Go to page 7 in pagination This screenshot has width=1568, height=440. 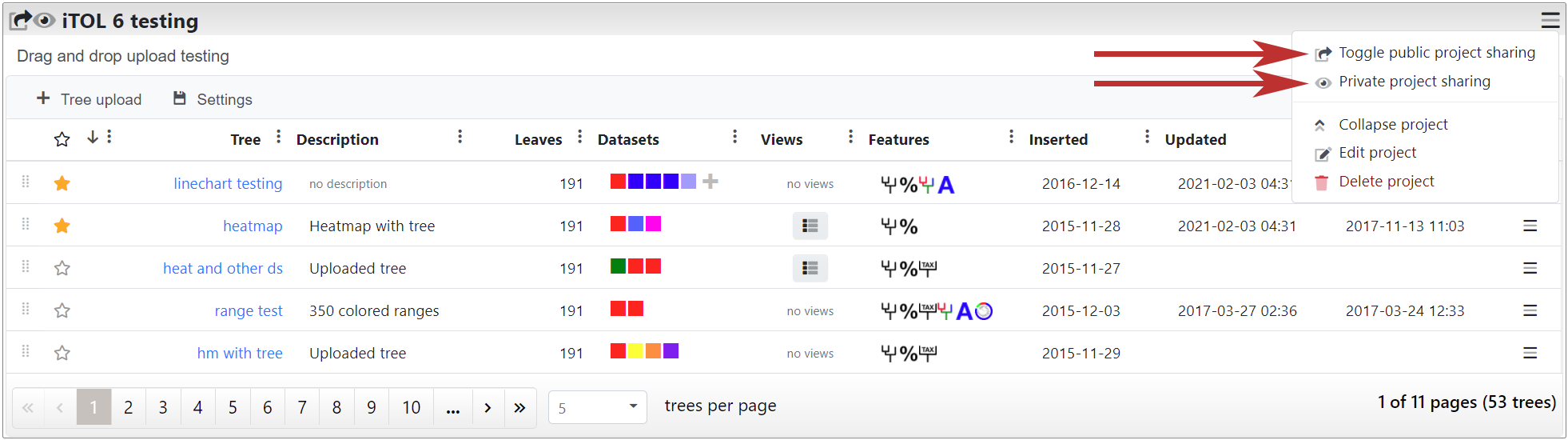(302, 407)
